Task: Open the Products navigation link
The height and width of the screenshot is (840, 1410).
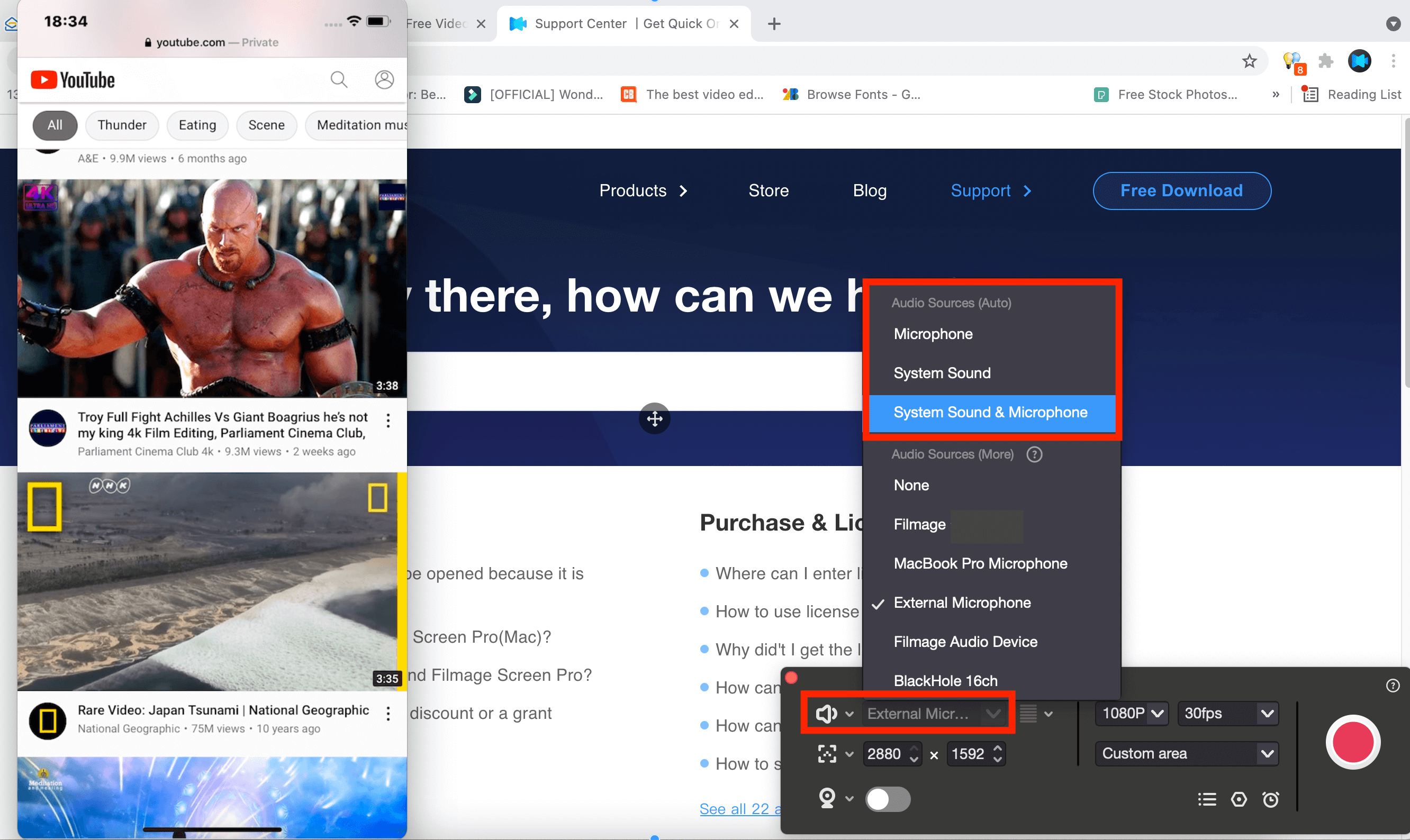Action: tap(643, 191)
